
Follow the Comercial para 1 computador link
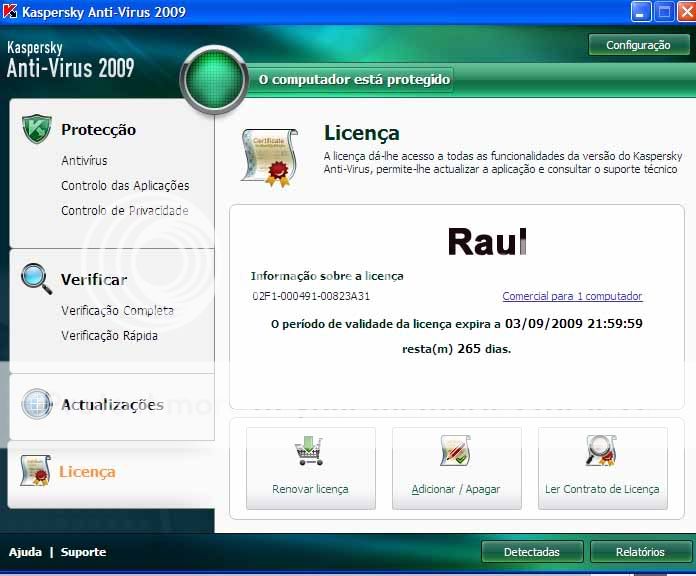coord(572,297)
